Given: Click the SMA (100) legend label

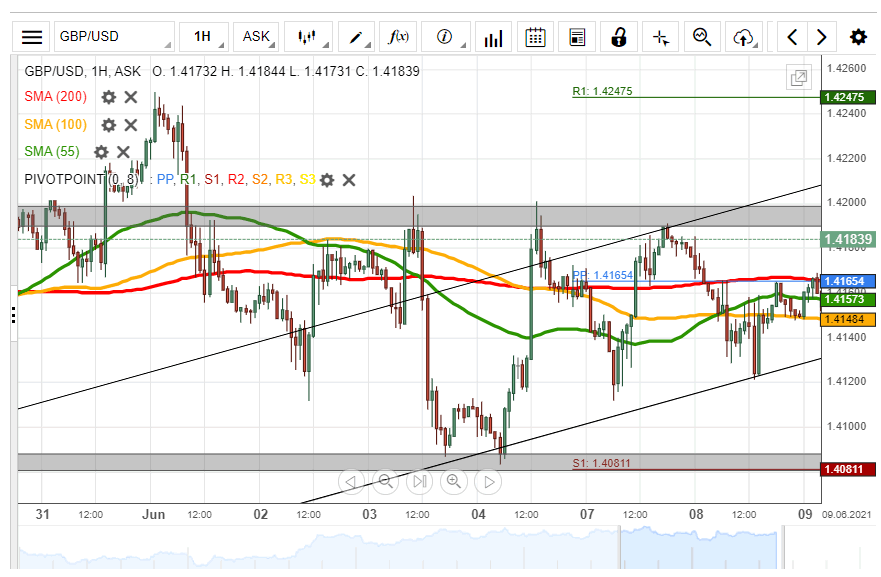Looking at the screenshot, I should click(x=56, y=124).
